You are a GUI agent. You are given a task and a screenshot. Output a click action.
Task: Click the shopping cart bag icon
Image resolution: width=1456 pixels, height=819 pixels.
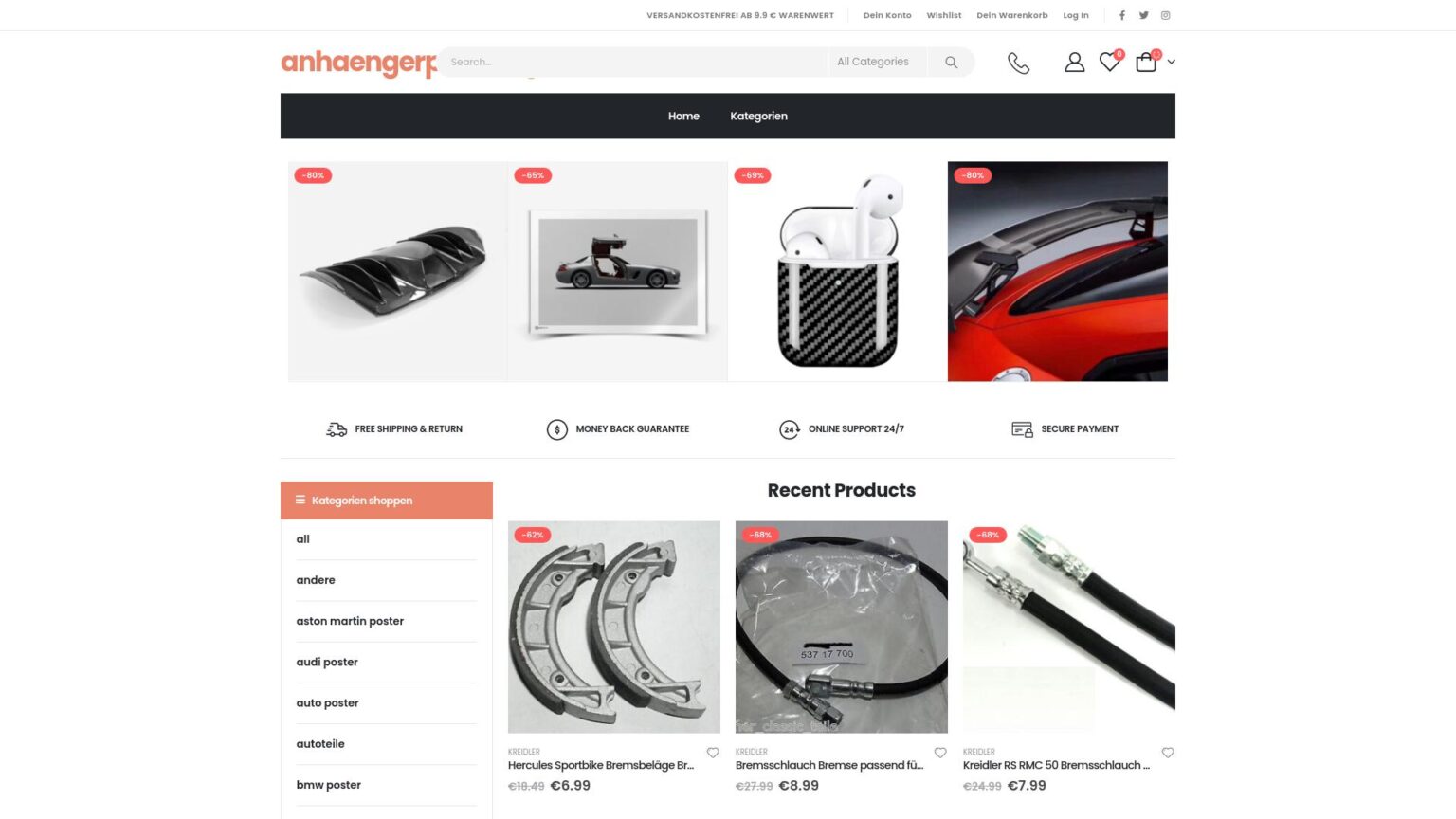click(1146, 62)
